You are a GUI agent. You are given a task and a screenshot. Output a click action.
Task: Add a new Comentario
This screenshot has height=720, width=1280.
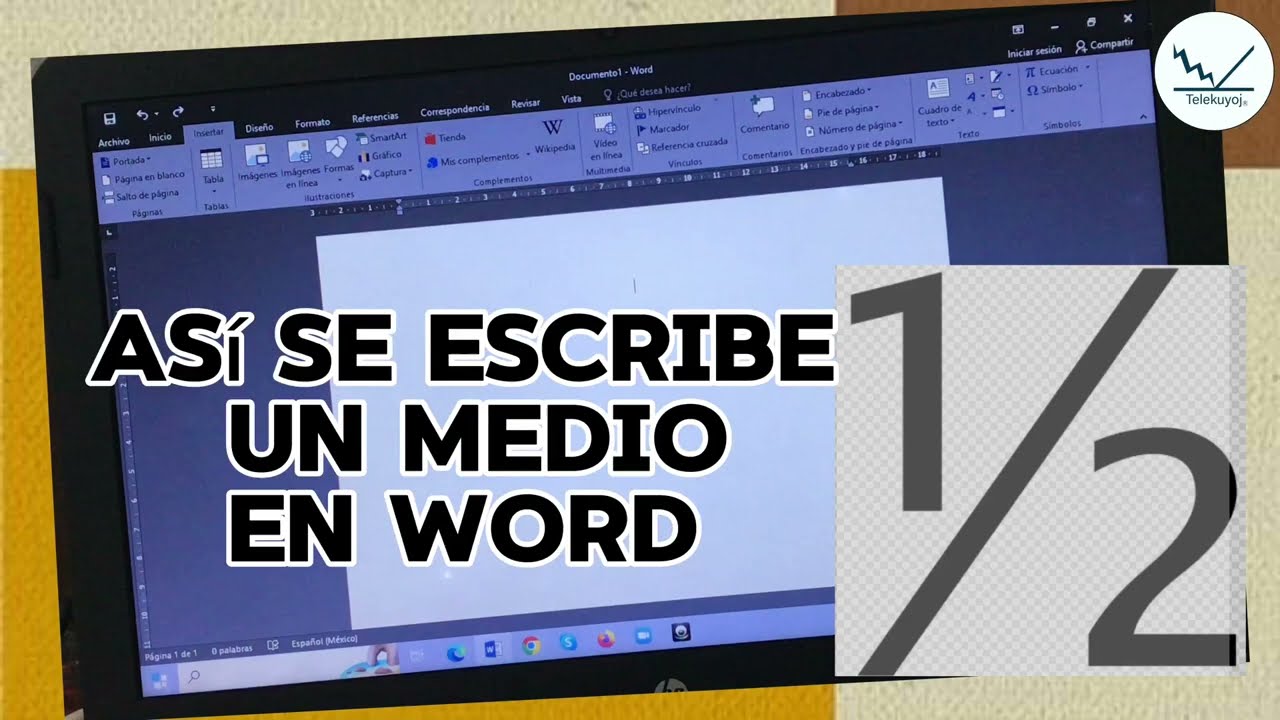click(764, 116)
